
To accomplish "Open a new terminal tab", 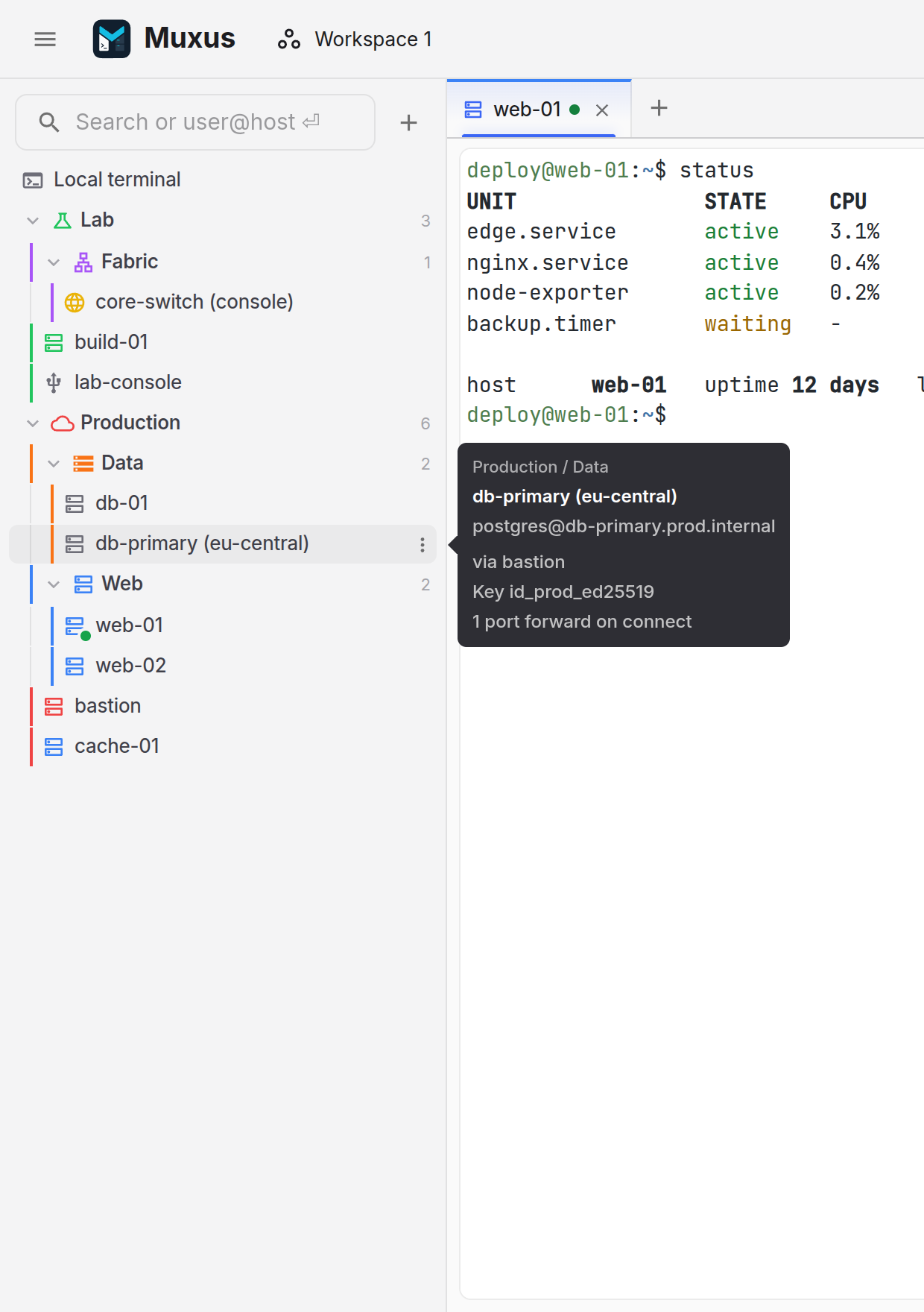I will pos(659,108).
